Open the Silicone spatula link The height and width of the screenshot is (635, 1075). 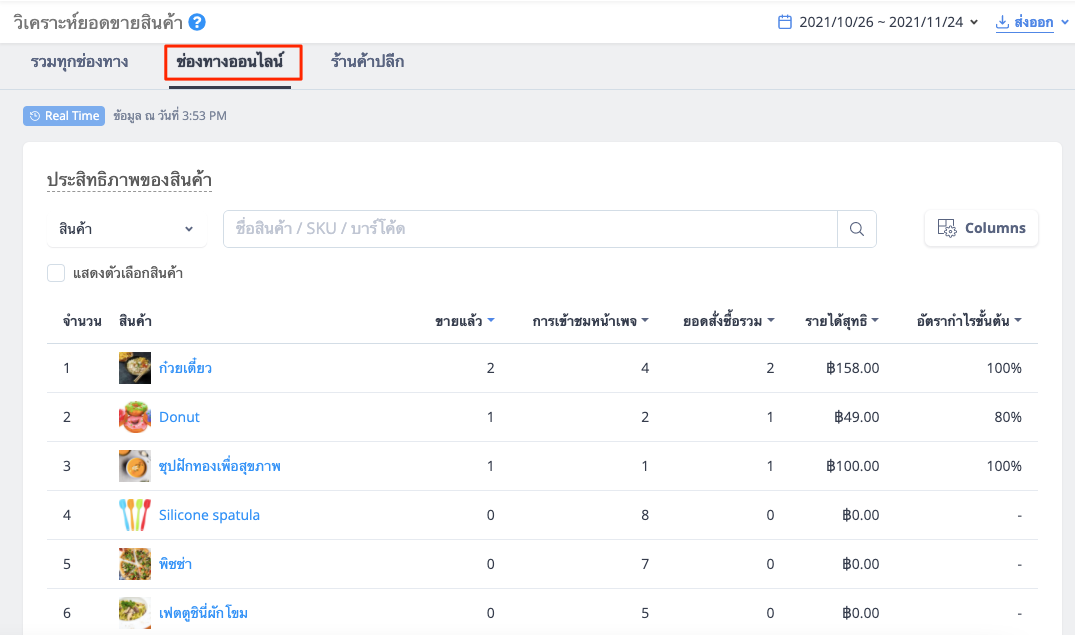209,515
